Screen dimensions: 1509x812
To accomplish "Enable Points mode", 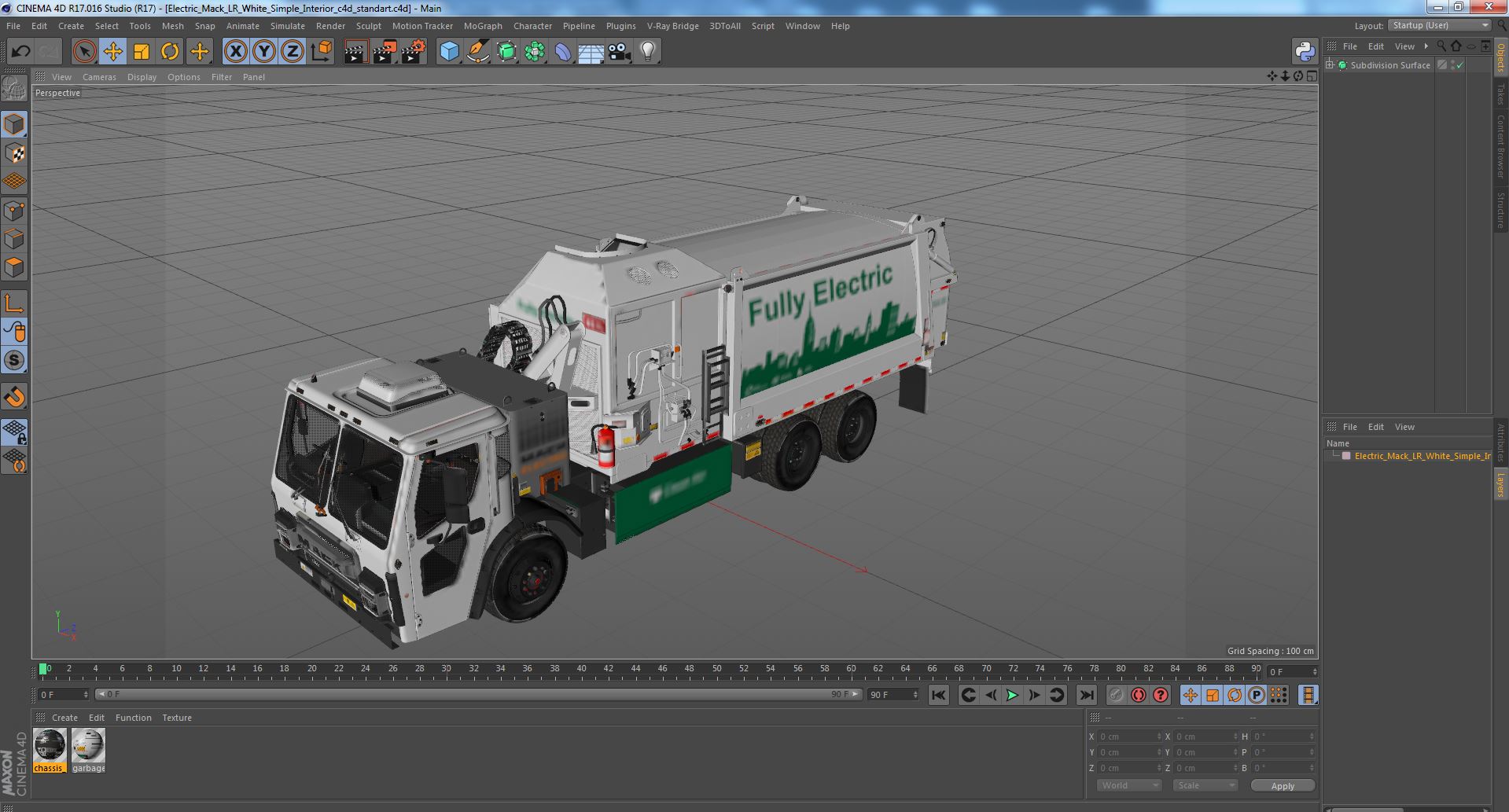I will [14, 211].
